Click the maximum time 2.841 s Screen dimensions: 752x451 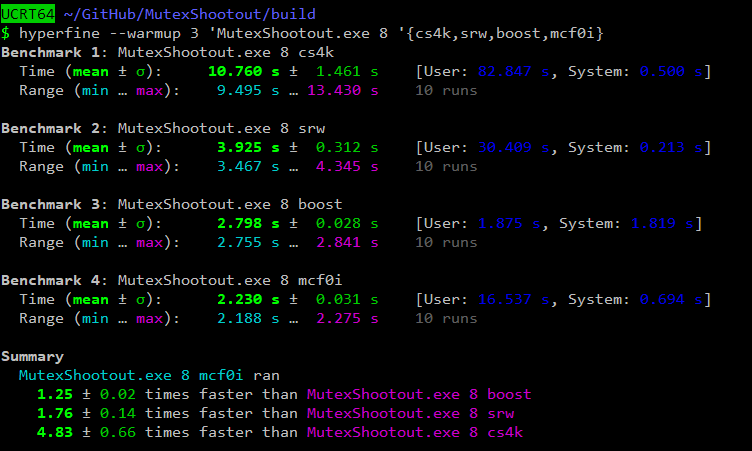(x=347, y=242)
